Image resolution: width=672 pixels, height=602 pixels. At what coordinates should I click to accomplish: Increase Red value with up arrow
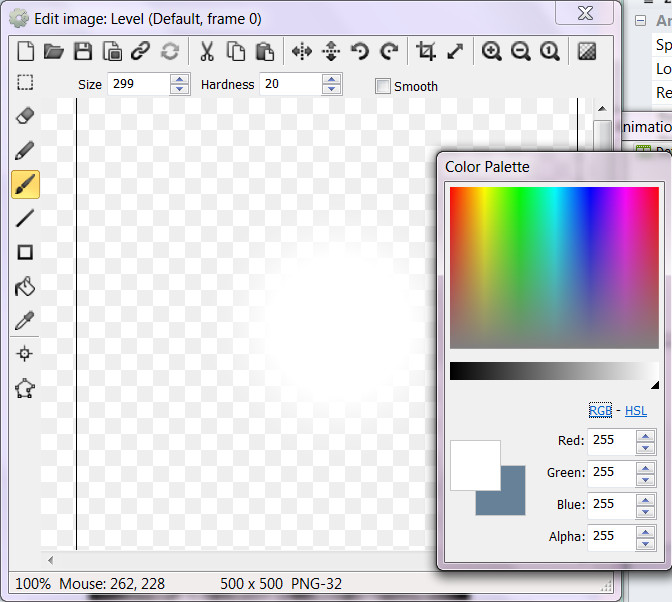click(x=645, y=435)
